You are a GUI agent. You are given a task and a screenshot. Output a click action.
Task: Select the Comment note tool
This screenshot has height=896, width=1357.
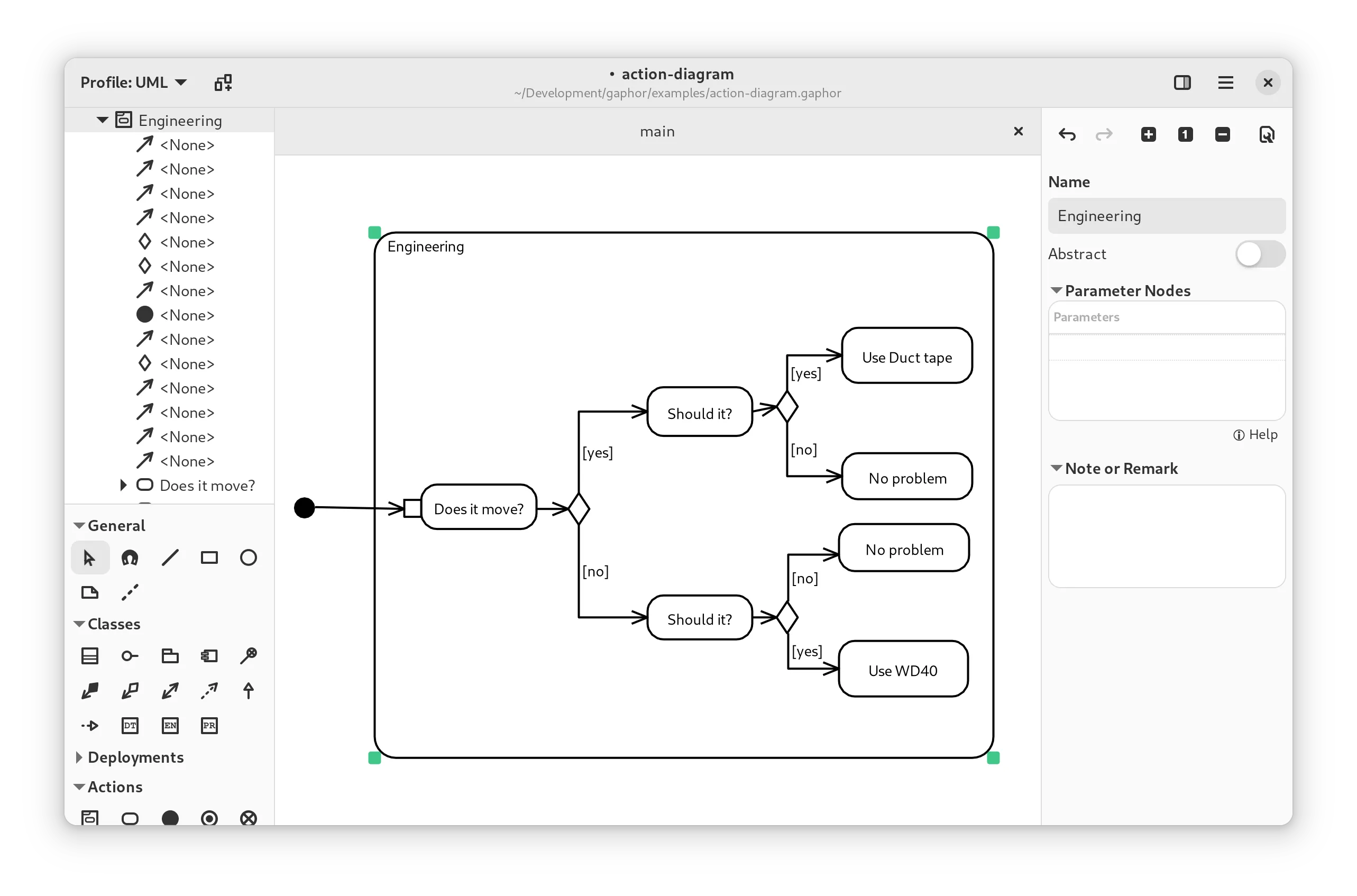(x=90, y=592)
